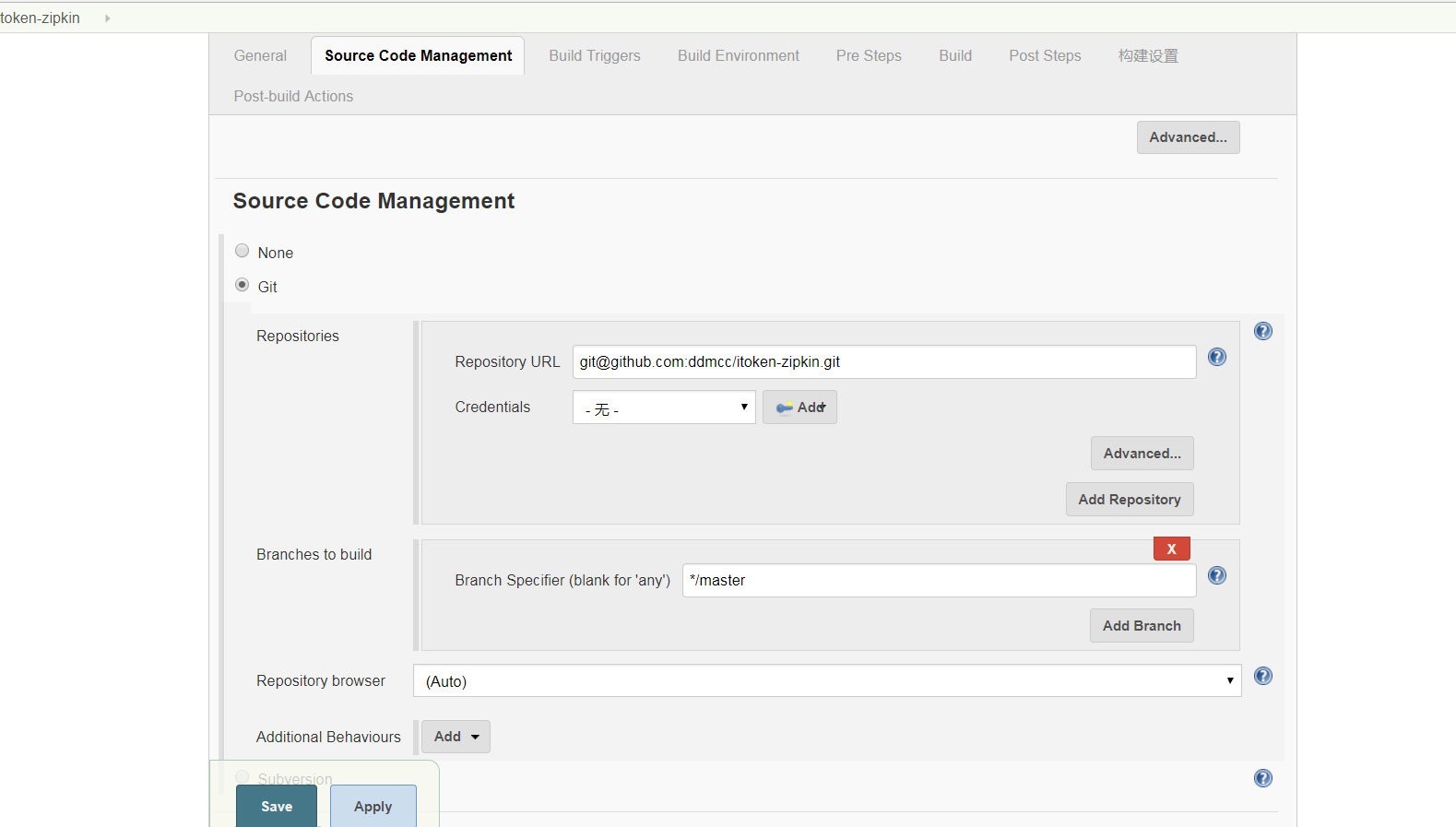Open the Pre Steps tab
The height and width of the screenshot is (827, 1456).
(869, 55)
